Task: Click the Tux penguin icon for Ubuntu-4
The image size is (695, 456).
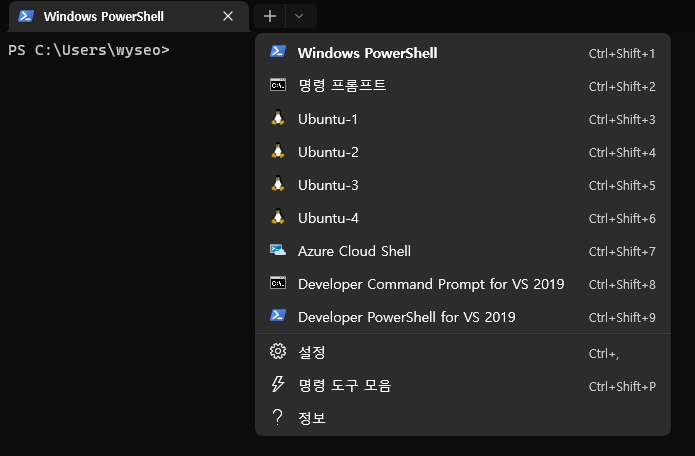Action: (x=278, y=217)
